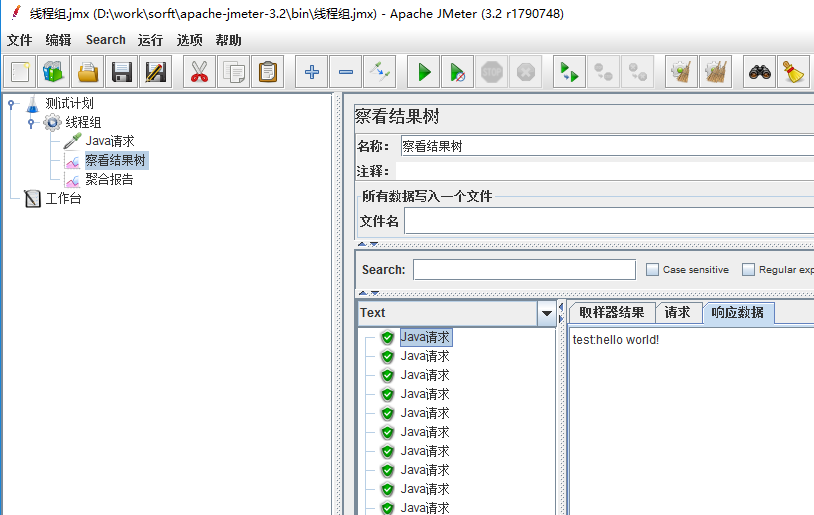The height and width of the screenshot is (515, 814).
Task: Collapse the 测试计划 tree node handle
Action: point(11,104)
